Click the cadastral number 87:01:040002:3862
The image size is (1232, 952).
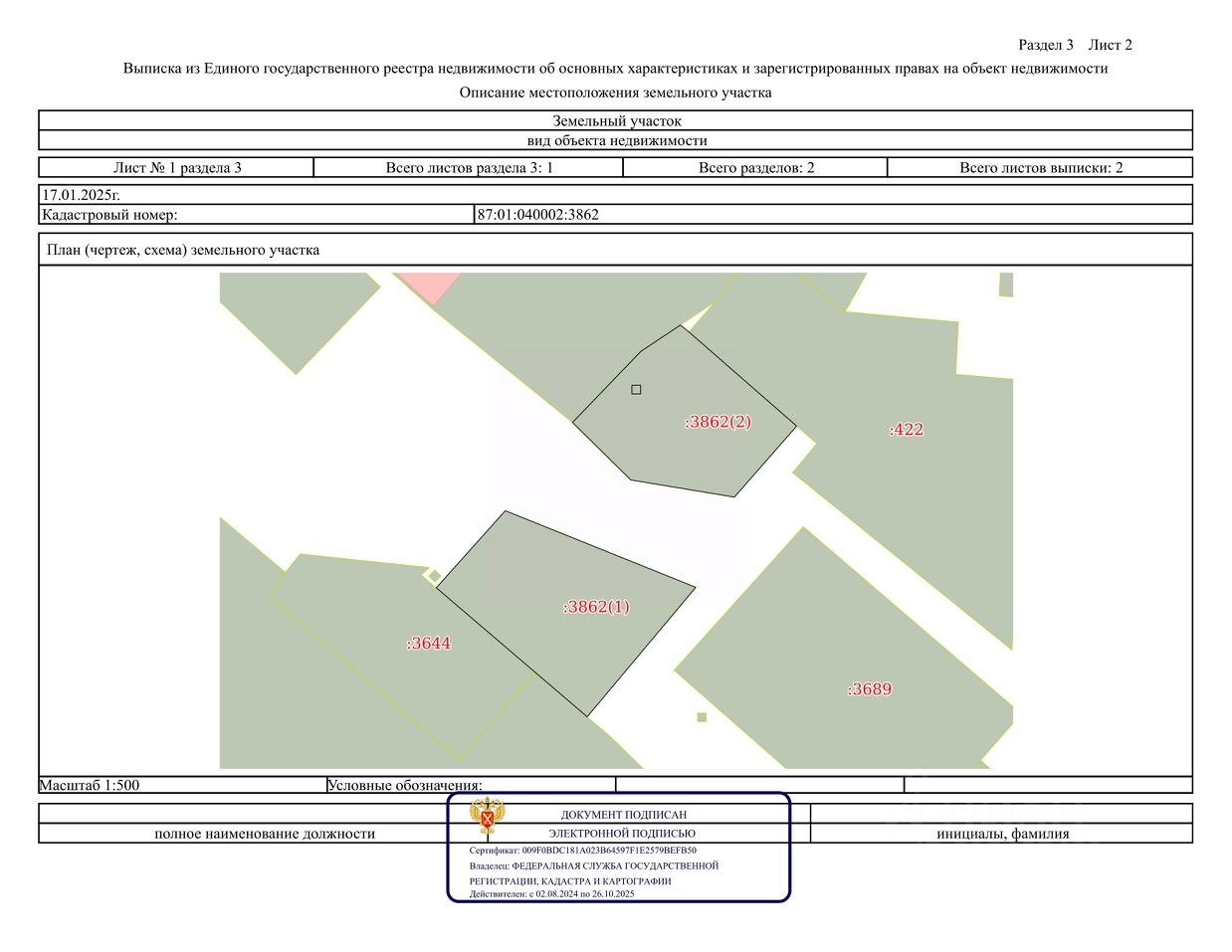click(x=538, y=215)
